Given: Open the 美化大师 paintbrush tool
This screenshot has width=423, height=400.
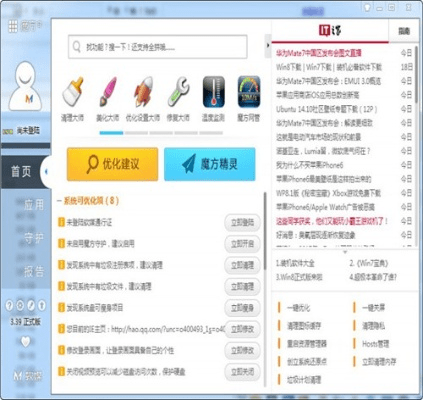Looking at the screenshot, I should [x=107, y=92].
